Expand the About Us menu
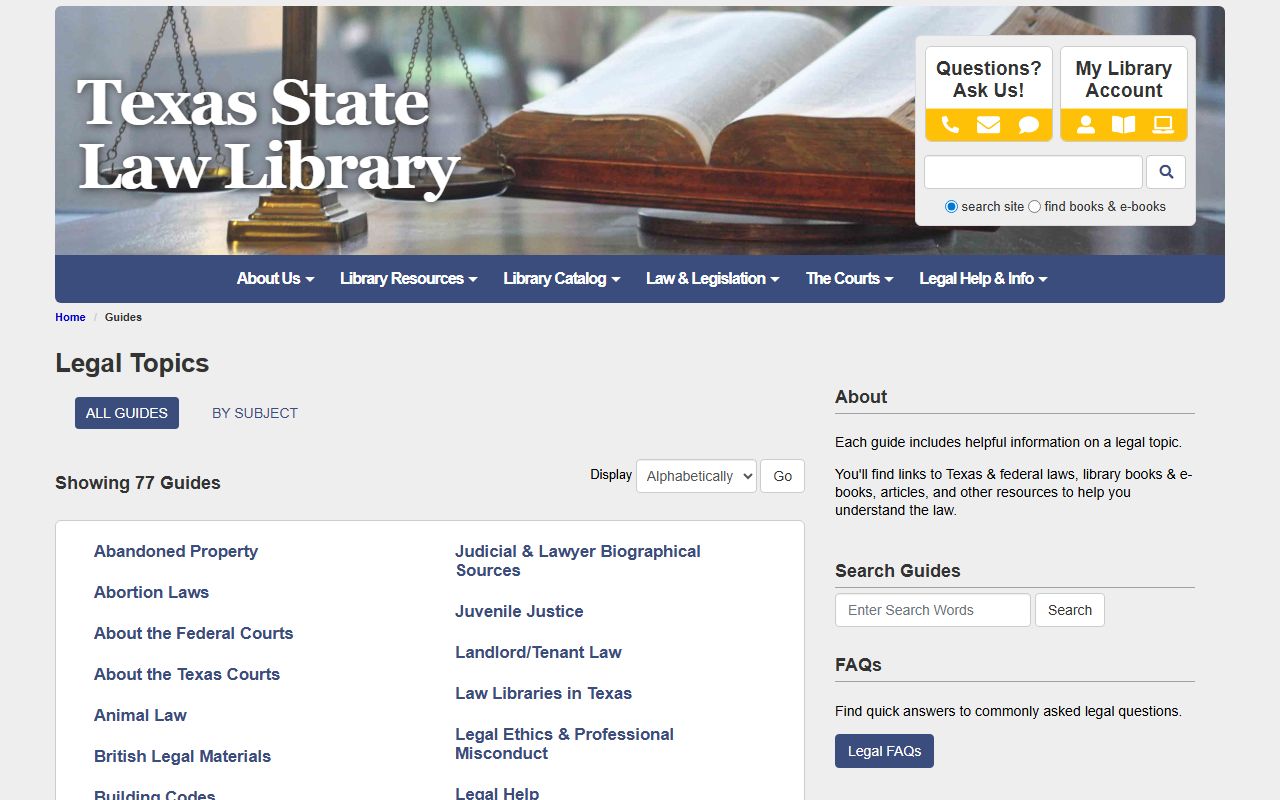1280x800 pixels. tap(275, 279)
